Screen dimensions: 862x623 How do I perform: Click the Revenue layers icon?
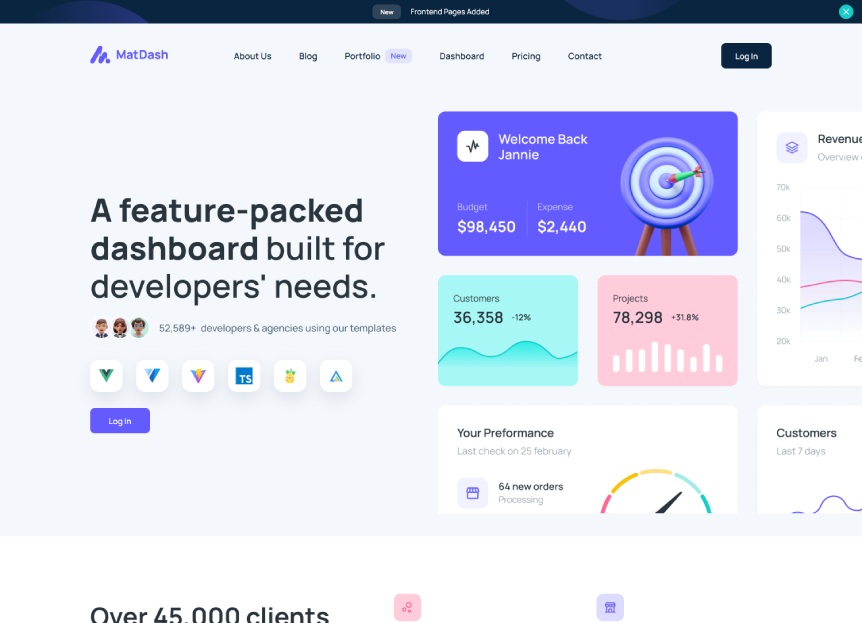tap(792, 147)
